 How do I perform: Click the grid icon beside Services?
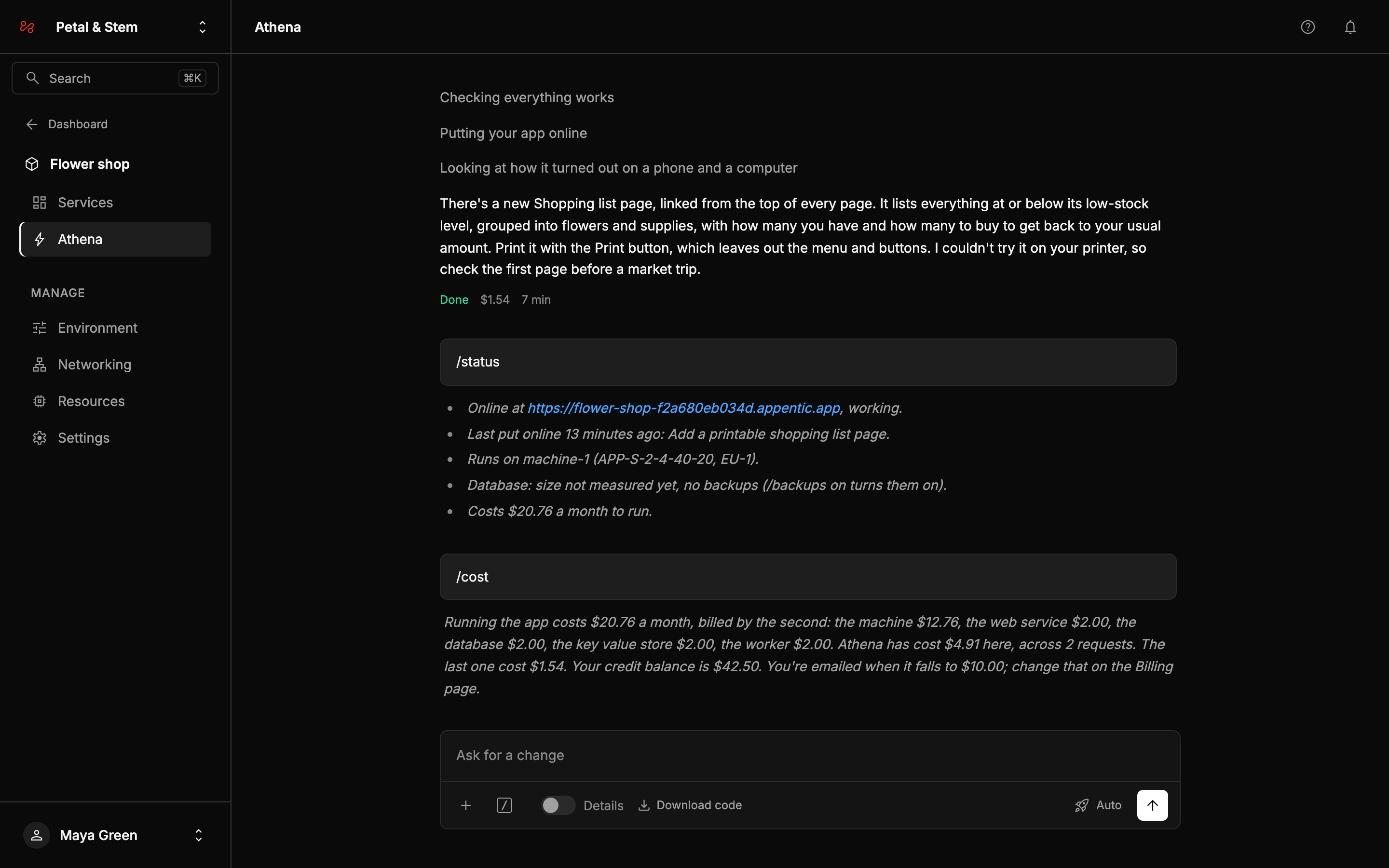[40, 203]
